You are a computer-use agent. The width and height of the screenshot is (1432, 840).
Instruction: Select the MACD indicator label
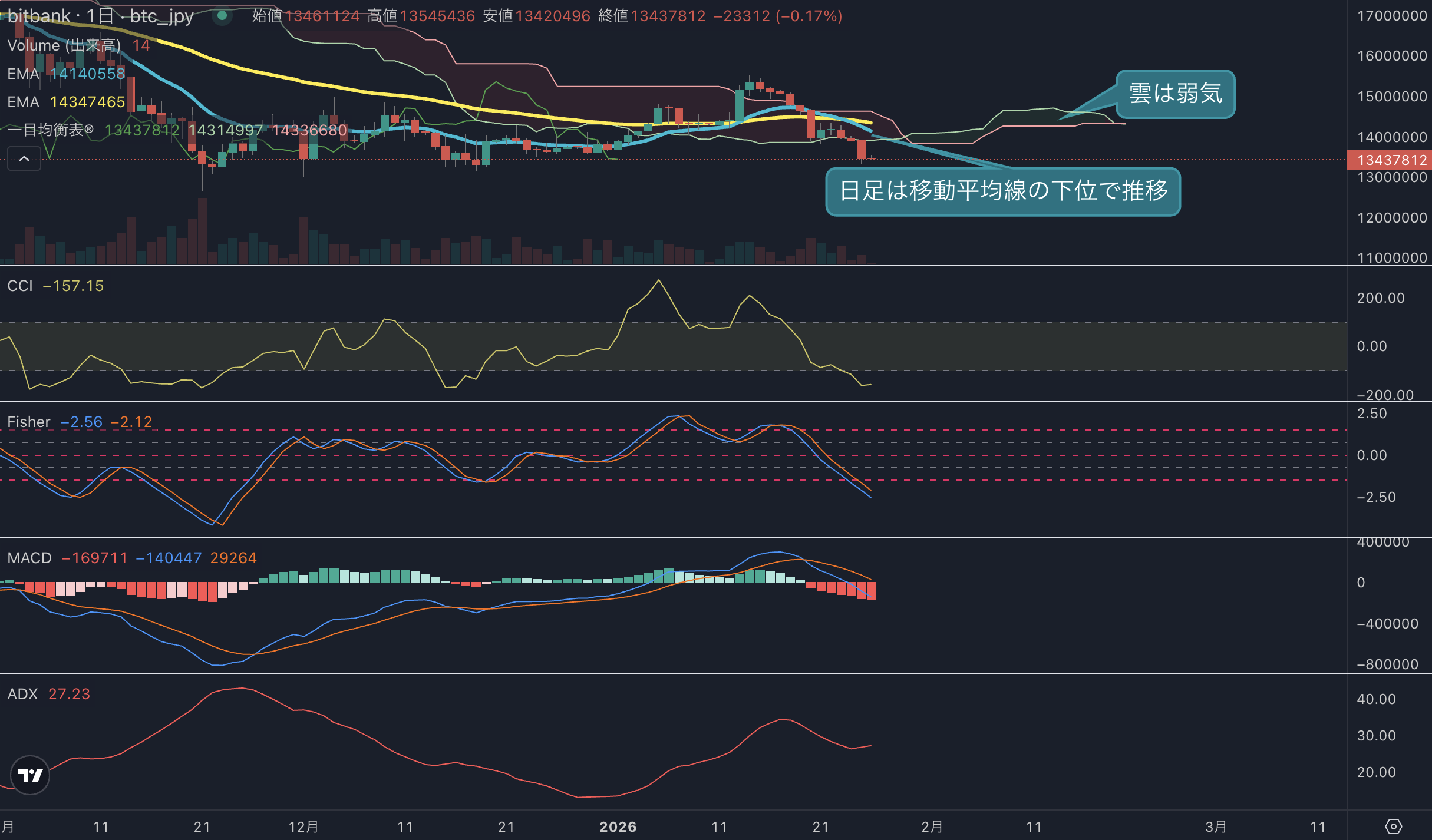tap(29, 558)
